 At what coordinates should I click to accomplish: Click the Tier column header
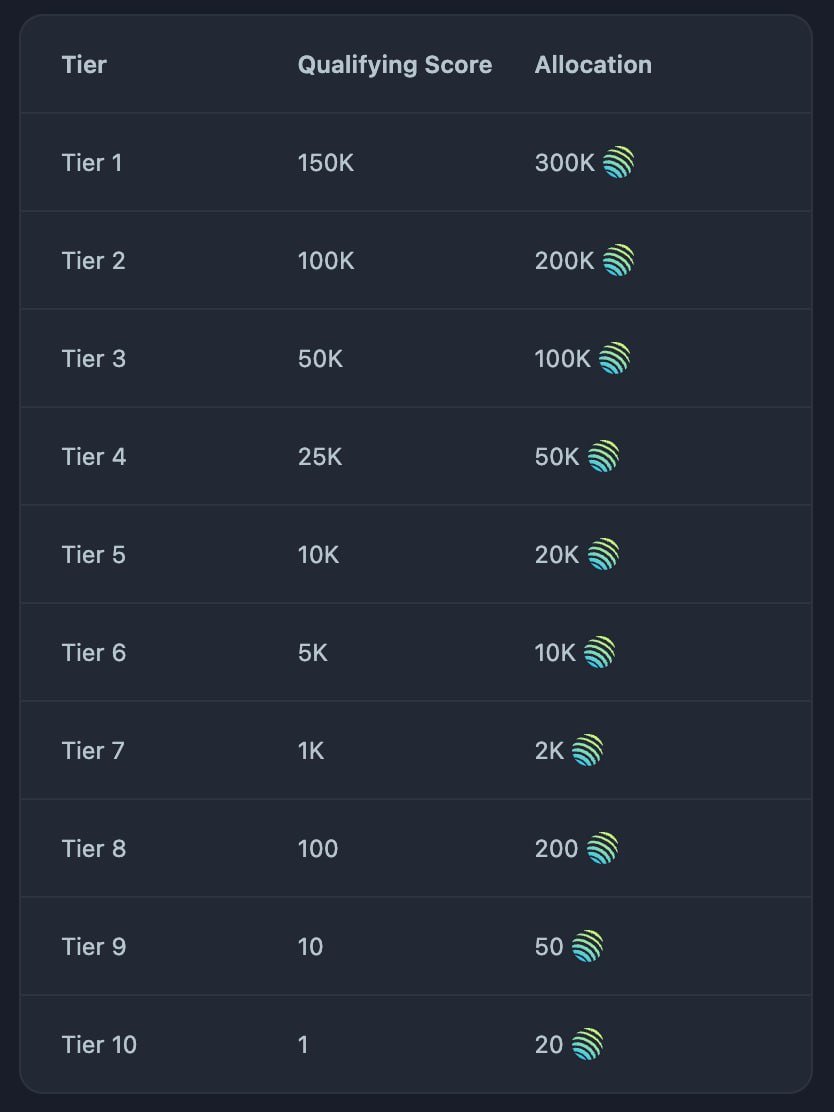(x=84, y=65)
